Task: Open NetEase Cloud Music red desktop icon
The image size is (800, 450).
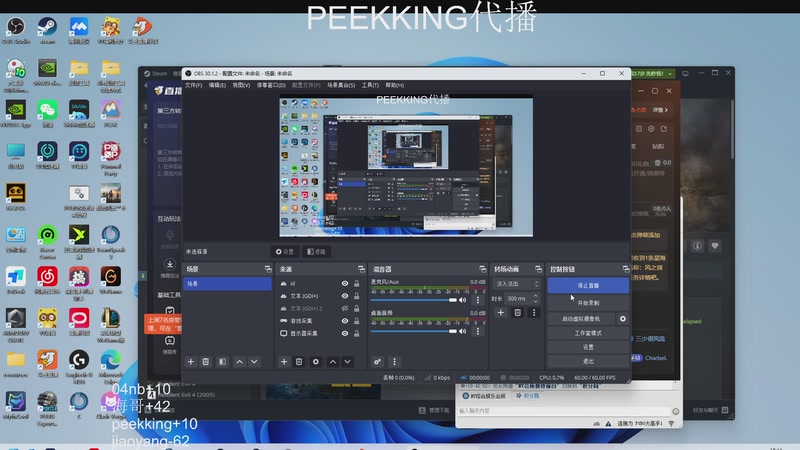Action: 47,280
